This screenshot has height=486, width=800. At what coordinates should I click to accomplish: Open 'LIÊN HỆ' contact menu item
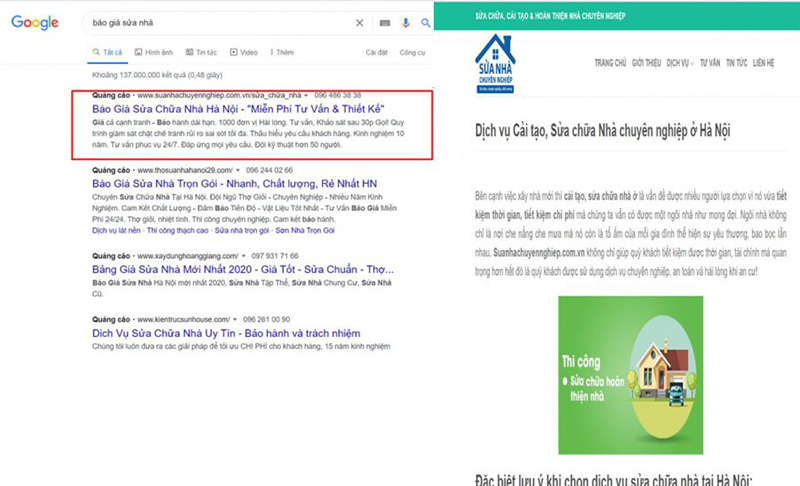(763, 63)
